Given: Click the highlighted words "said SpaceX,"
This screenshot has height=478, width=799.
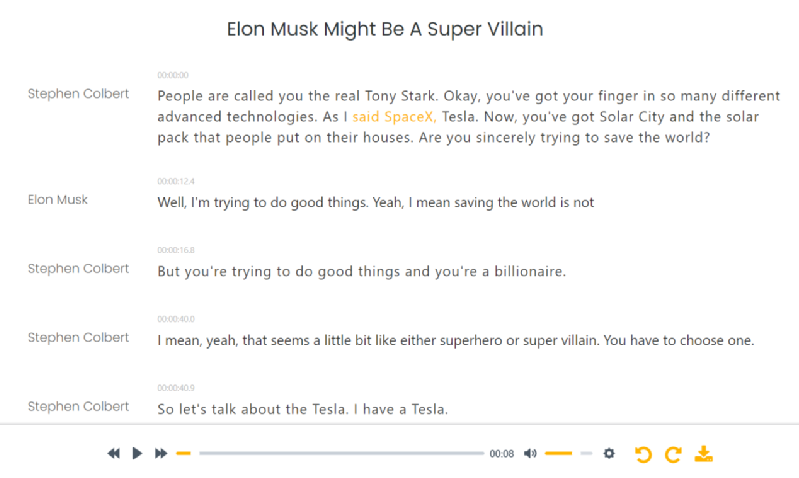Looking at the screenshot, I should click(x=395, y=117).
